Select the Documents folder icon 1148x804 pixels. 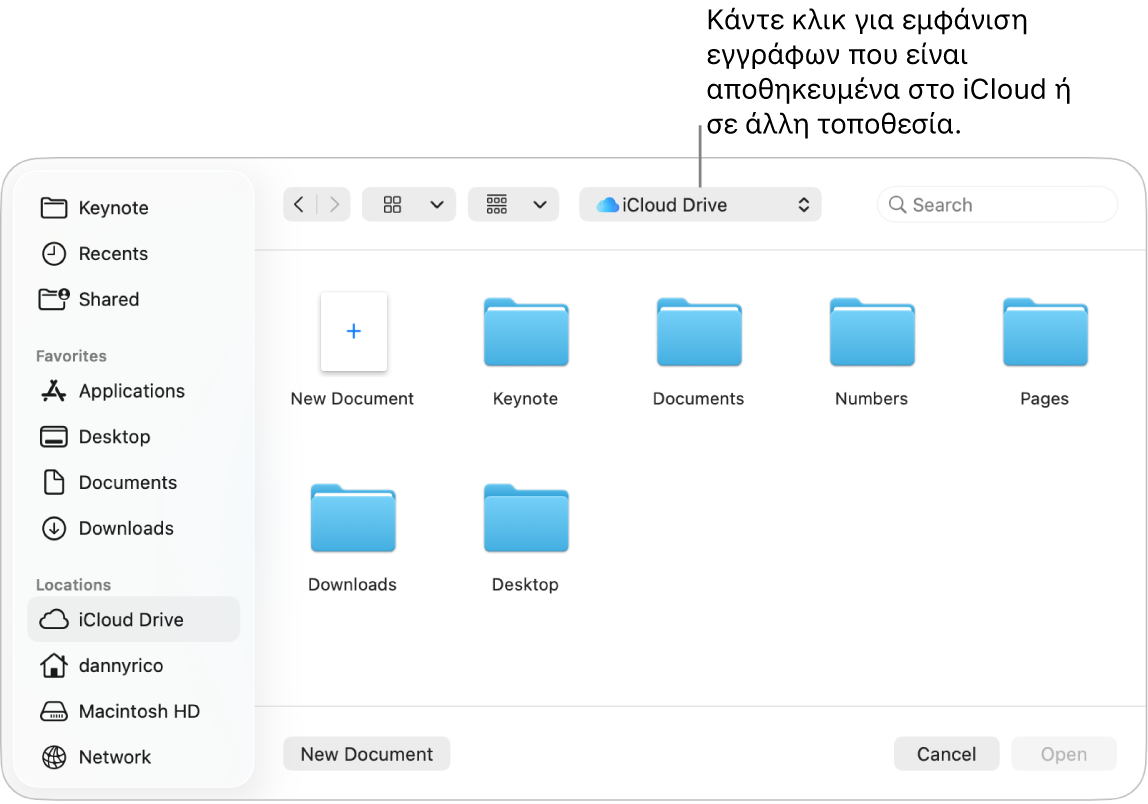(699, 332)
